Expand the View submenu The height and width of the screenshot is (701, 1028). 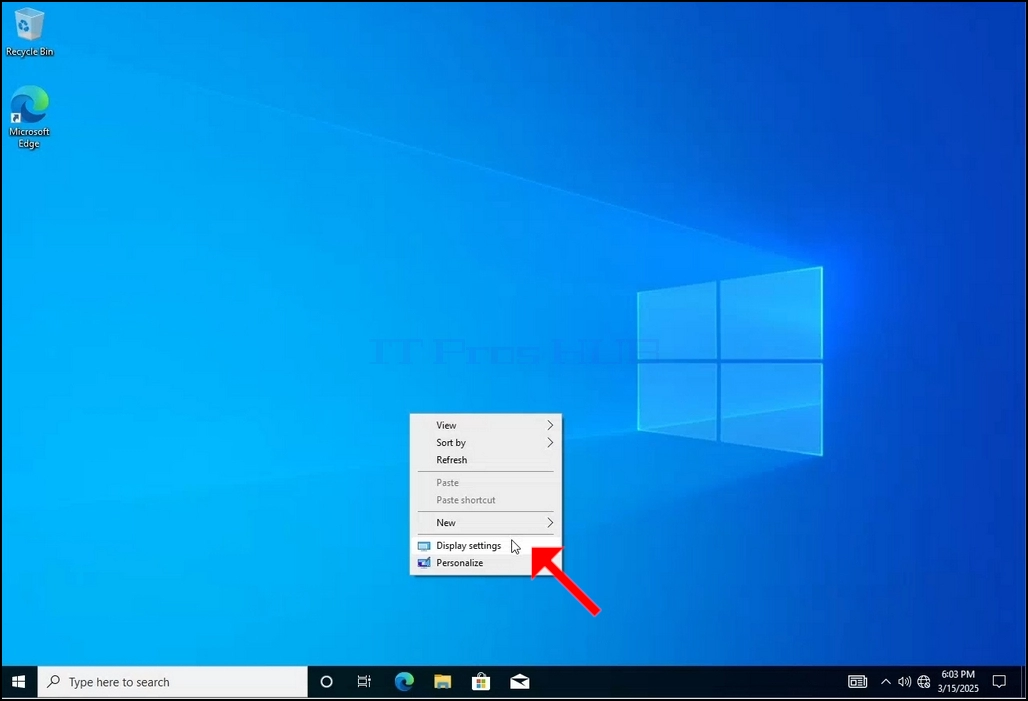[486, 425]
